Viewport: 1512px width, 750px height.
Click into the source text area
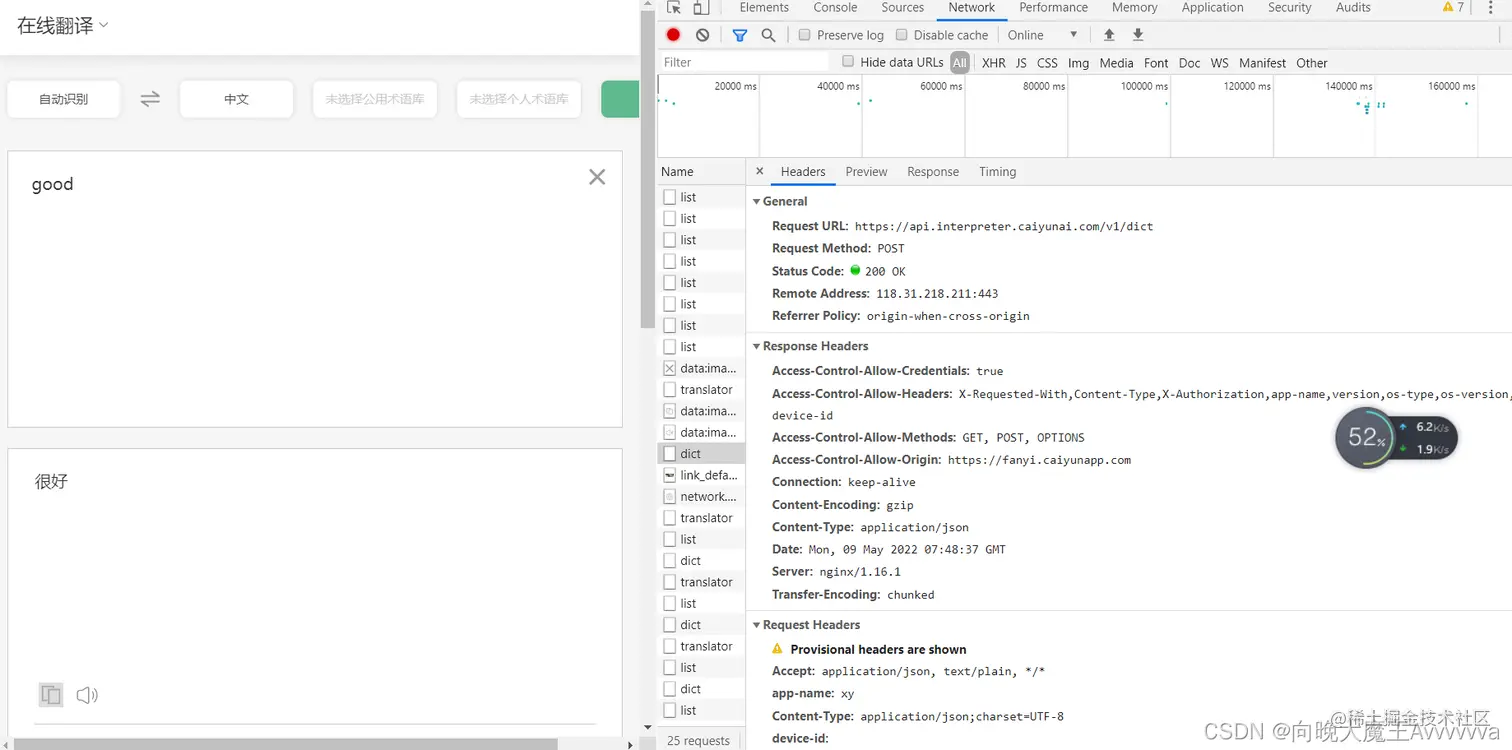pyautogui.click(x=315, y=289)
